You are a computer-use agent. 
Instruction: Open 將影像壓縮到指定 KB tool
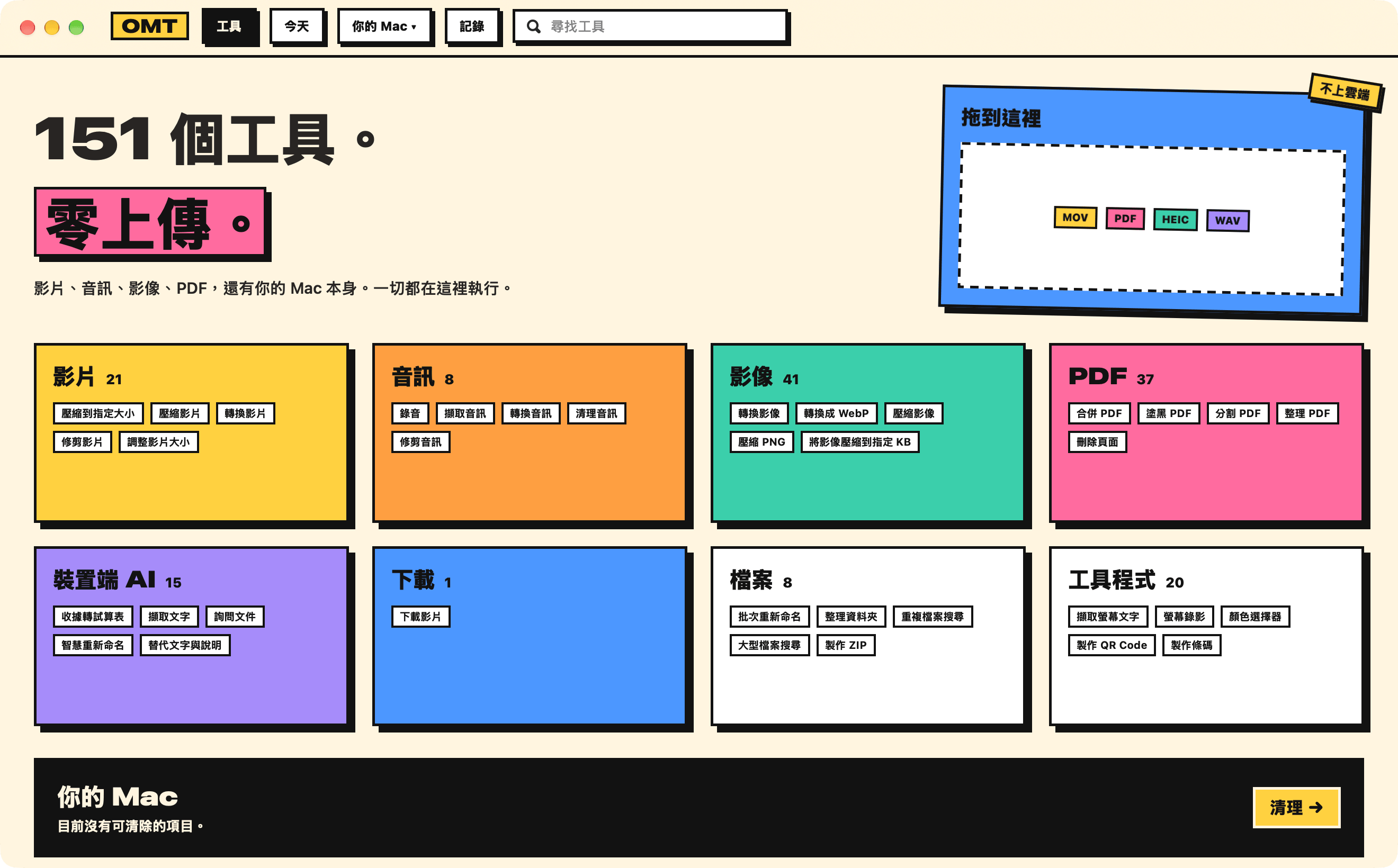(x=860, y=442)
